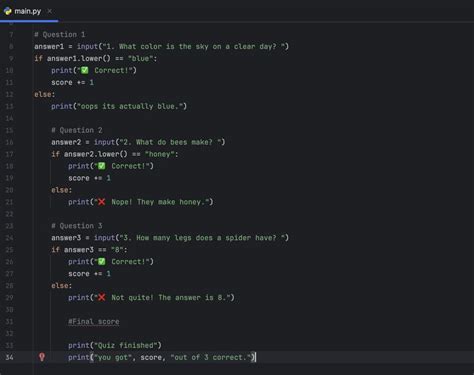Click the '# Question 1' comment
Screen dimensions: 474x375
[60, 34]
